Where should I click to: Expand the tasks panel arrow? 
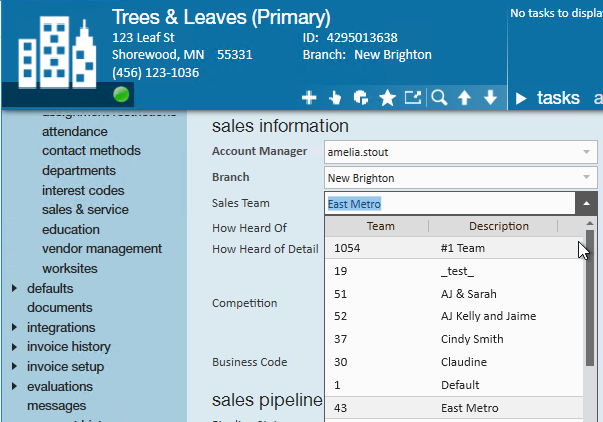tap(521, 98)
